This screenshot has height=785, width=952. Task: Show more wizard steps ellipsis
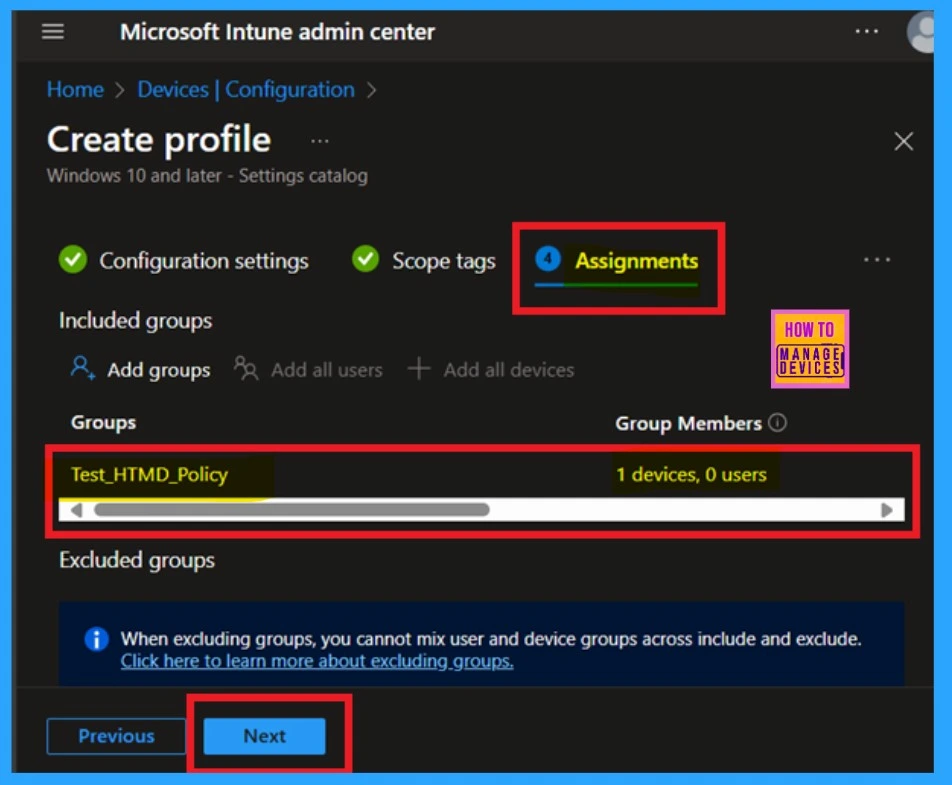[x=877, y=260]
